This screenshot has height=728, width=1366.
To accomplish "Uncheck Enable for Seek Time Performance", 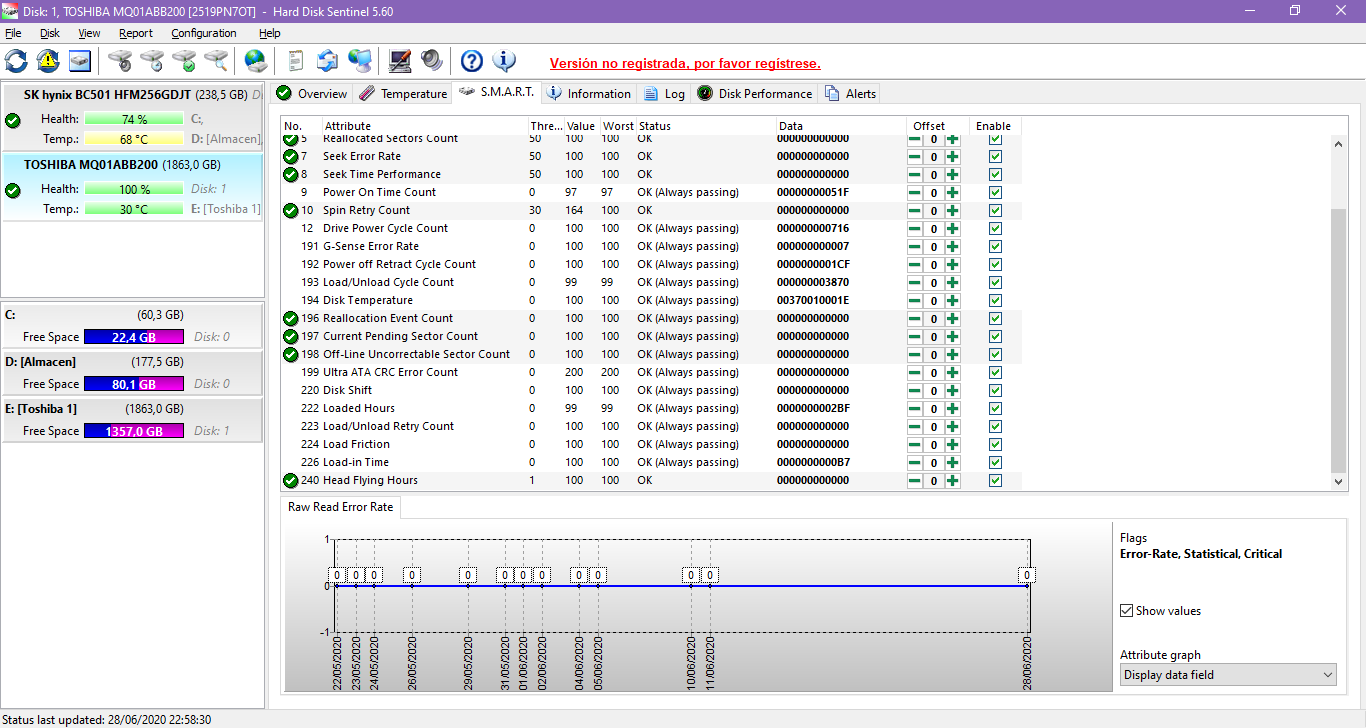I will 995,175.
